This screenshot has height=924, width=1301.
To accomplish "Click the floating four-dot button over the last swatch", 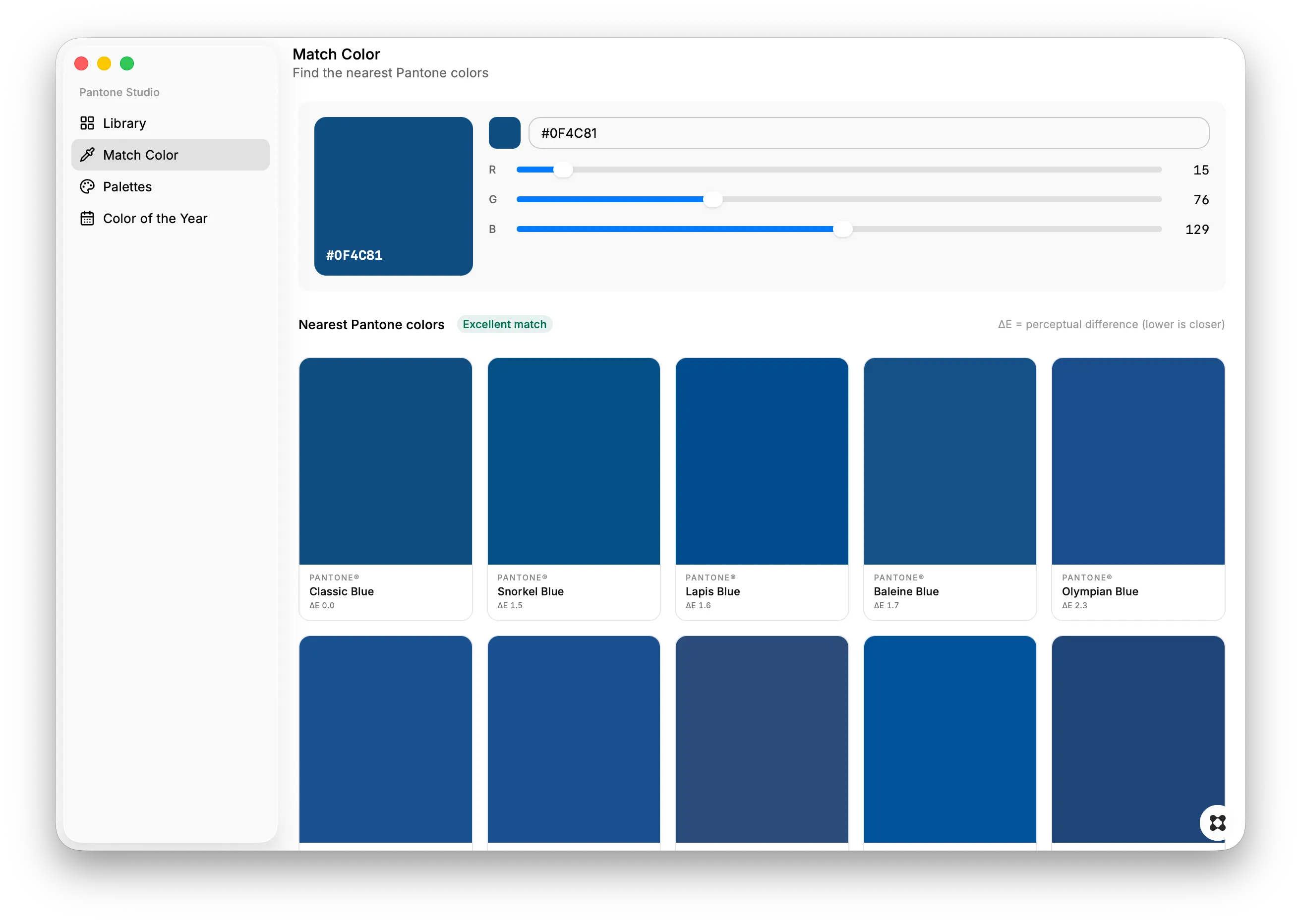I will click(x=1217, y=823).
